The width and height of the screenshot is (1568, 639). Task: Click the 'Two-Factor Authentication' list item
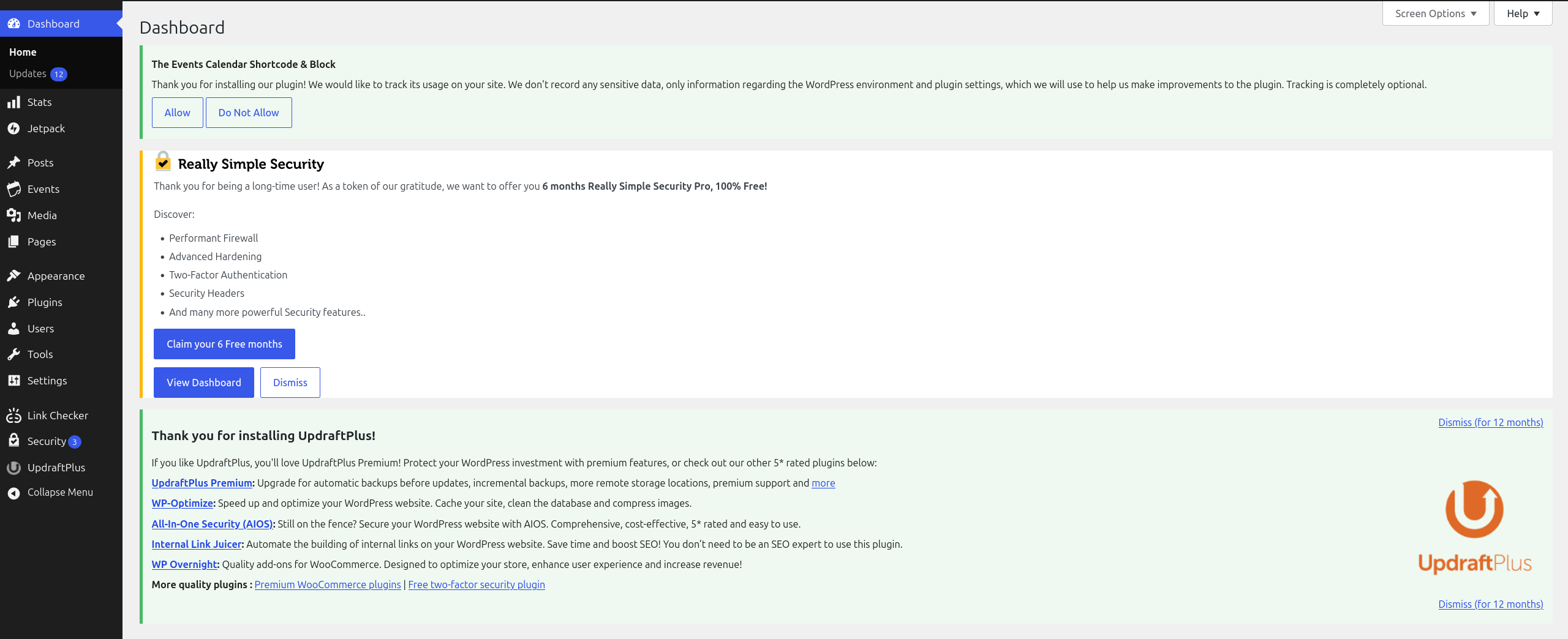pyautogui.click(x=228, y=275)
